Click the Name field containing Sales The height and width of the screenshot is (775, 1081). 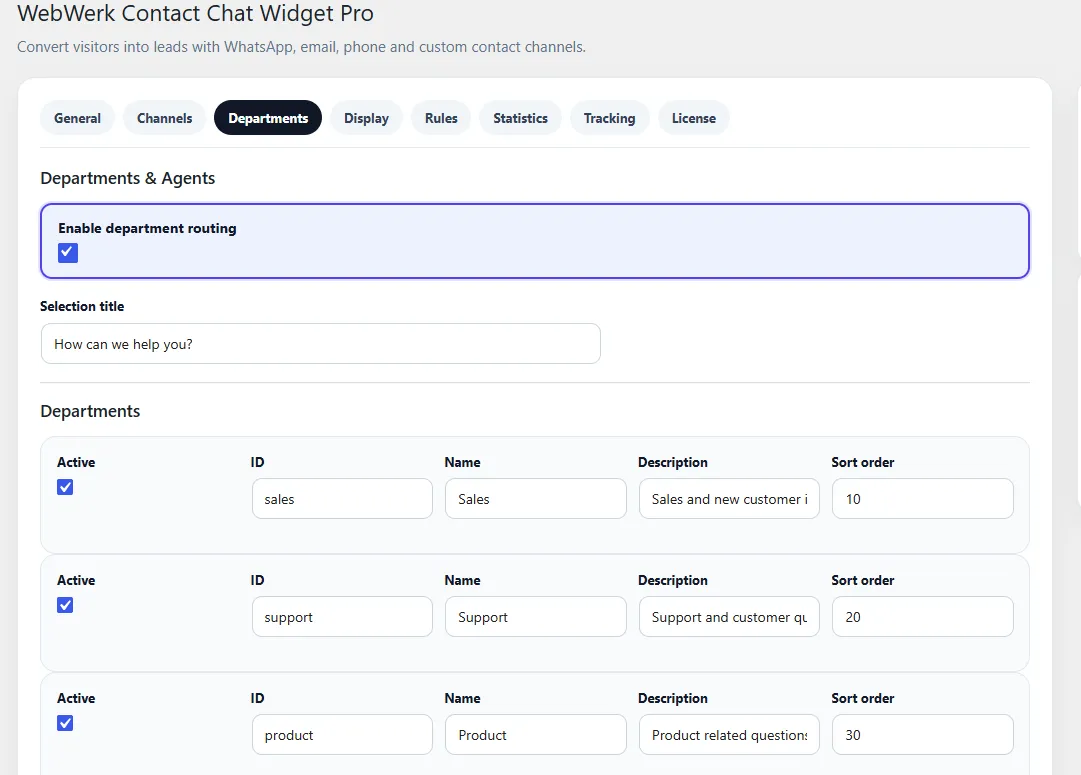(x=536, y=499)
